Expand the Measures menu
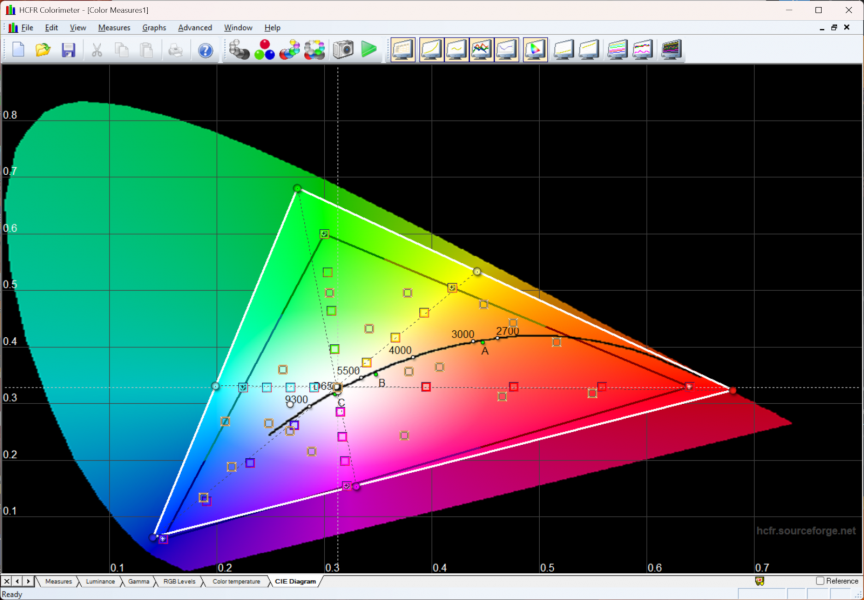The height and width of the screenshot is (600, 864). (x=114, y=27)
